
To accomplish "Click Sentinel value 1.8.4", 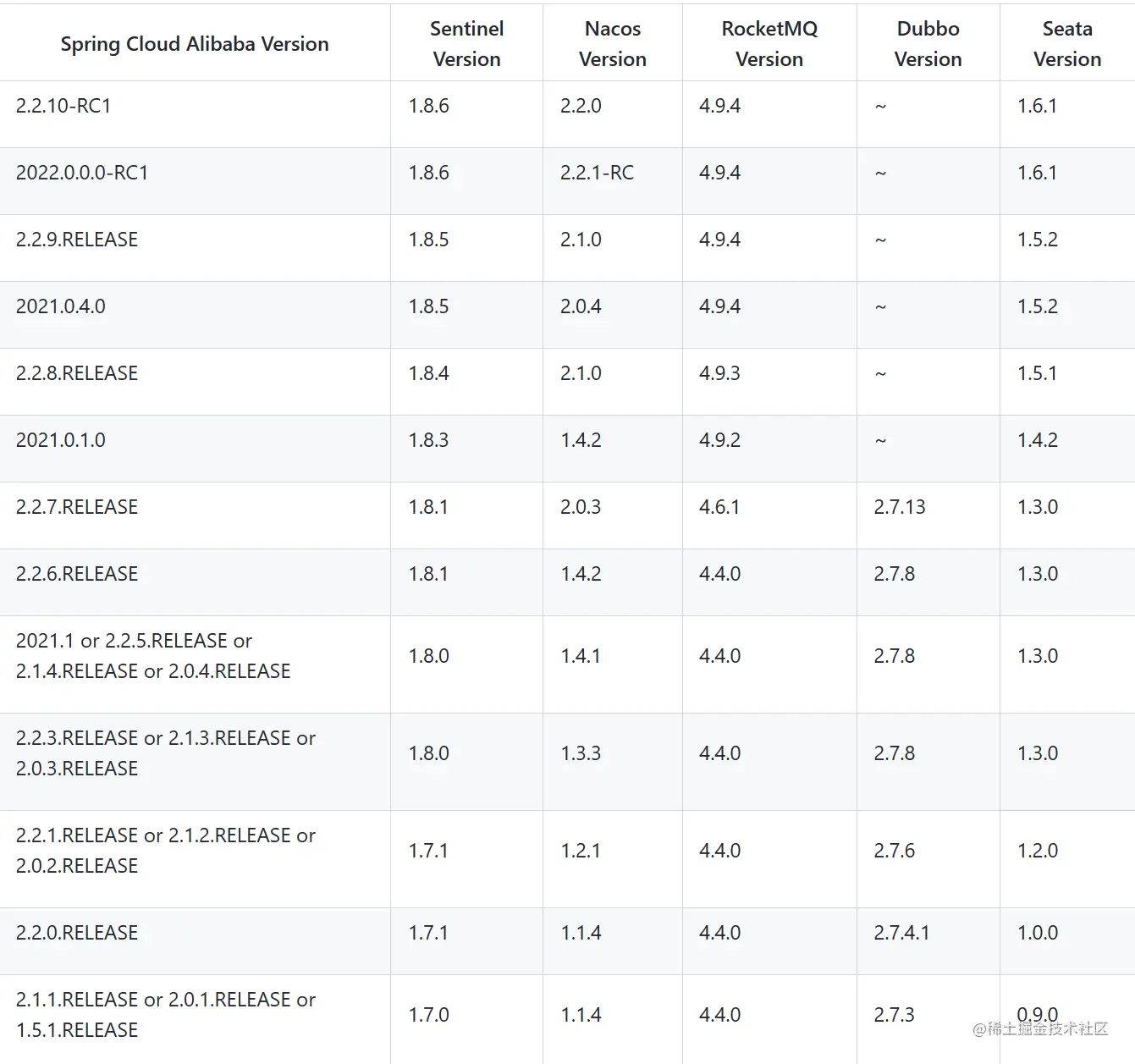I will (x=428, y=373).
